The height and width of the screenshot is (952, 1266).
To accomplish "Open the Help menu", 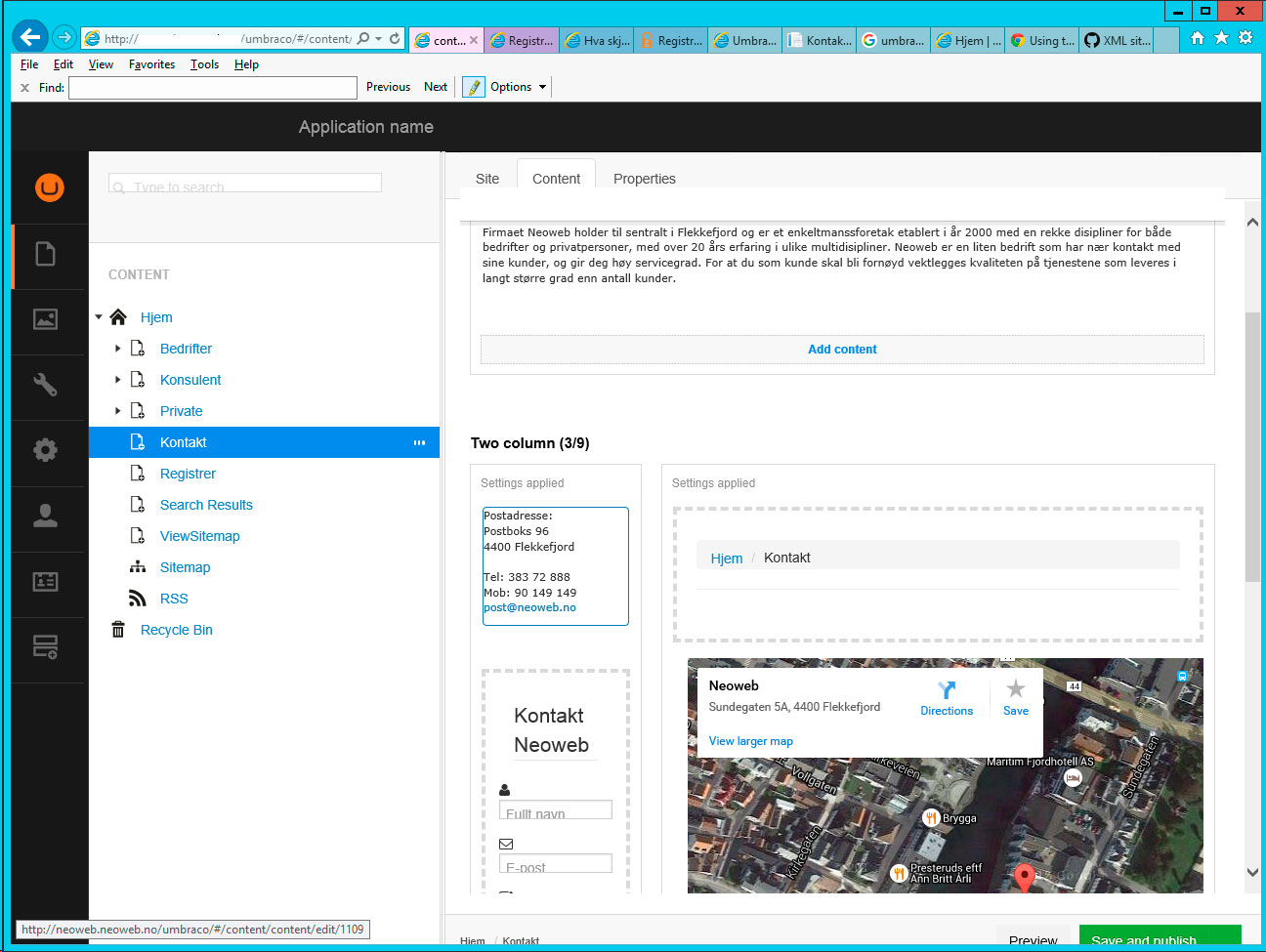I will [x=246, y=64].
